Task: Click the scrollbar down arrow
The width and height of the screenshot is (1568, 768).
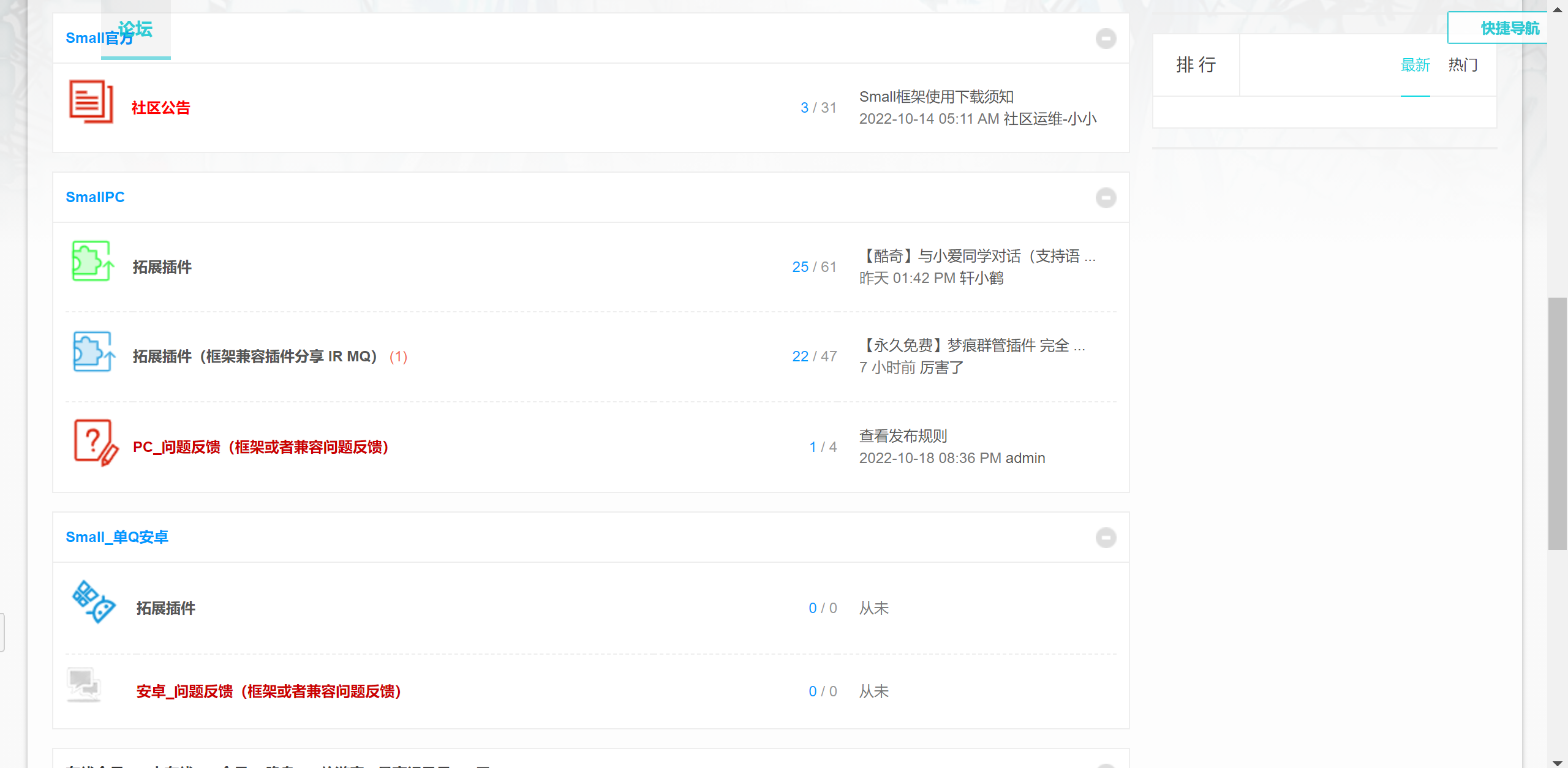Action: [1557, 762]
